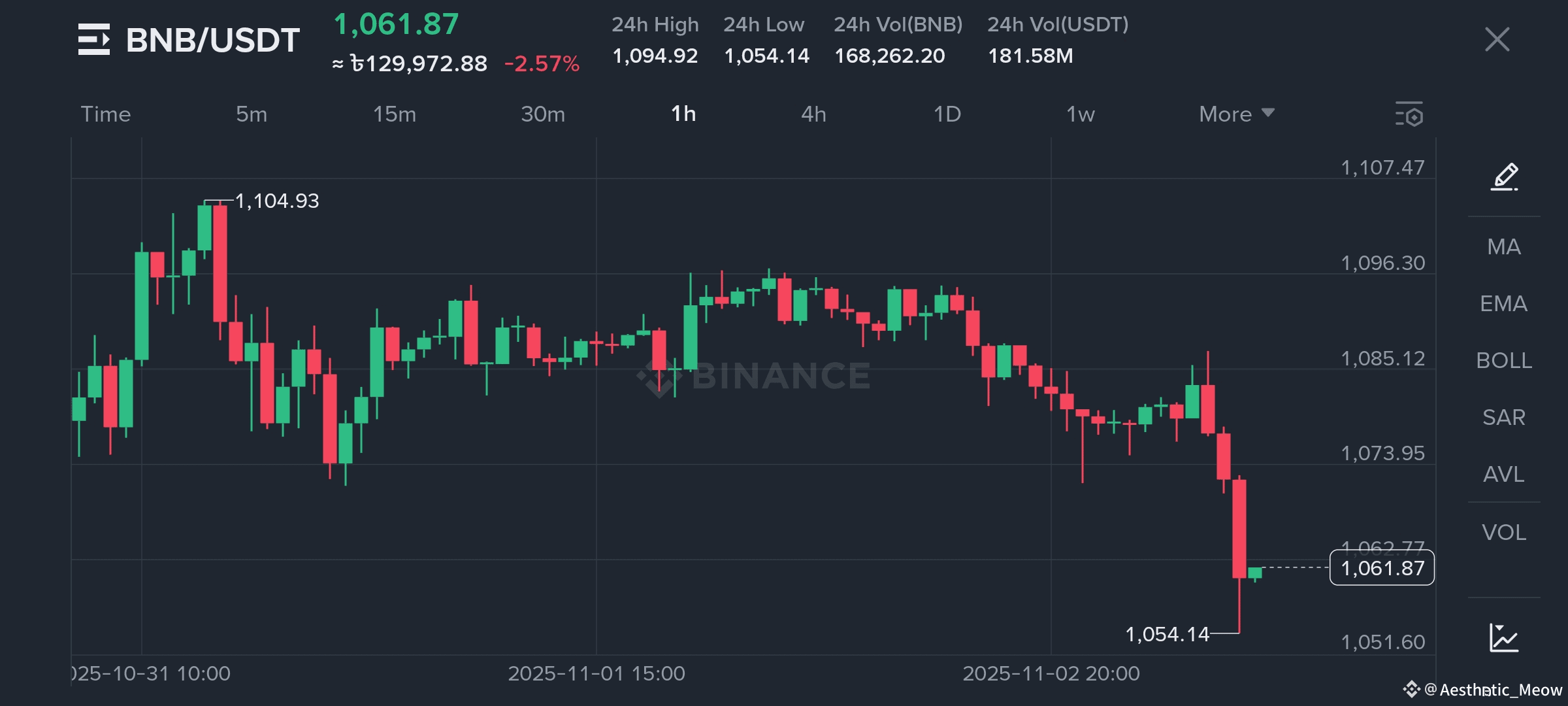Select the Time line-chart view
The width and height of the screenshot is (1568, 706).
(x=106, y=114)
